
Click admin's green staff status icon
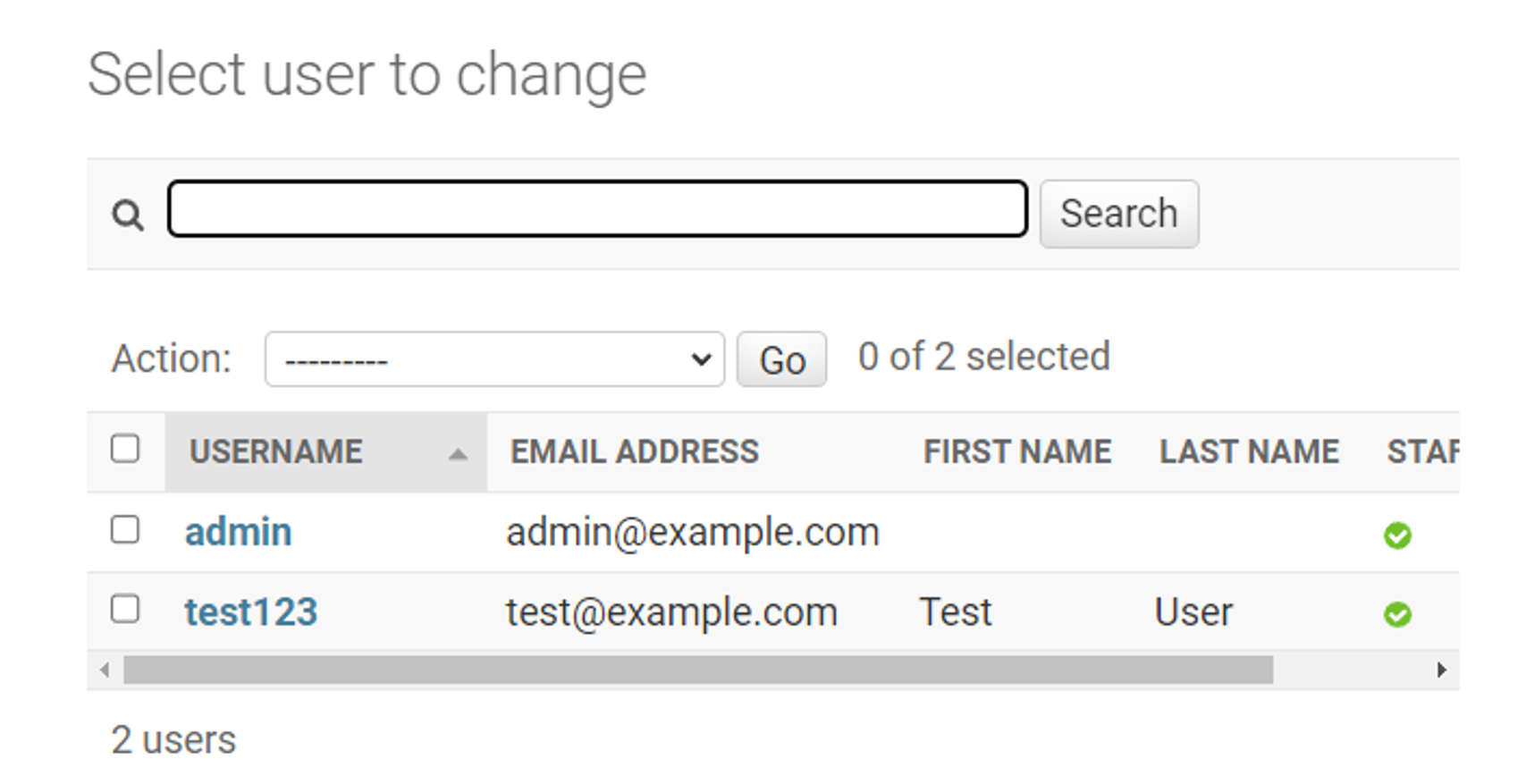pyautogui.click(x=1397, y=535)
